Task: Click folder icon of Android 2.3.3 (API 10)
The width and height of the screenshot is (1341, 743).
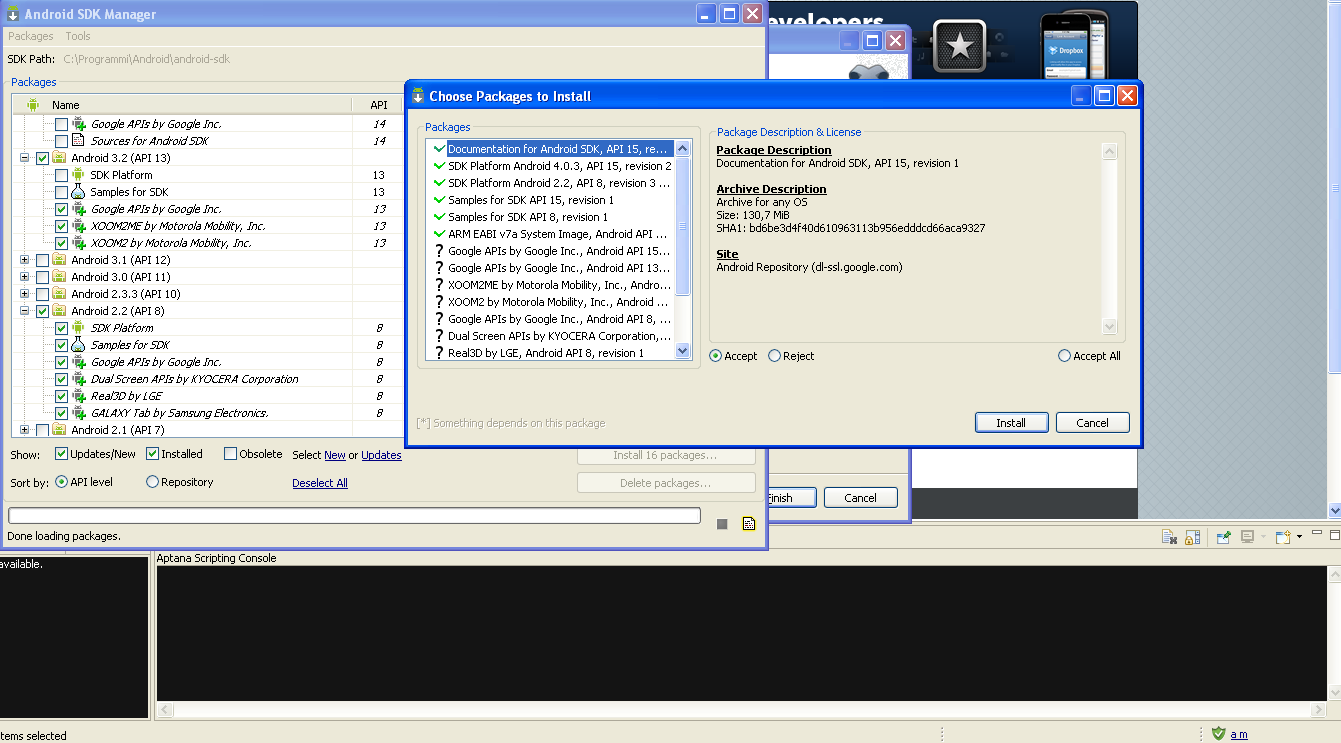Action: coord(59,294)
